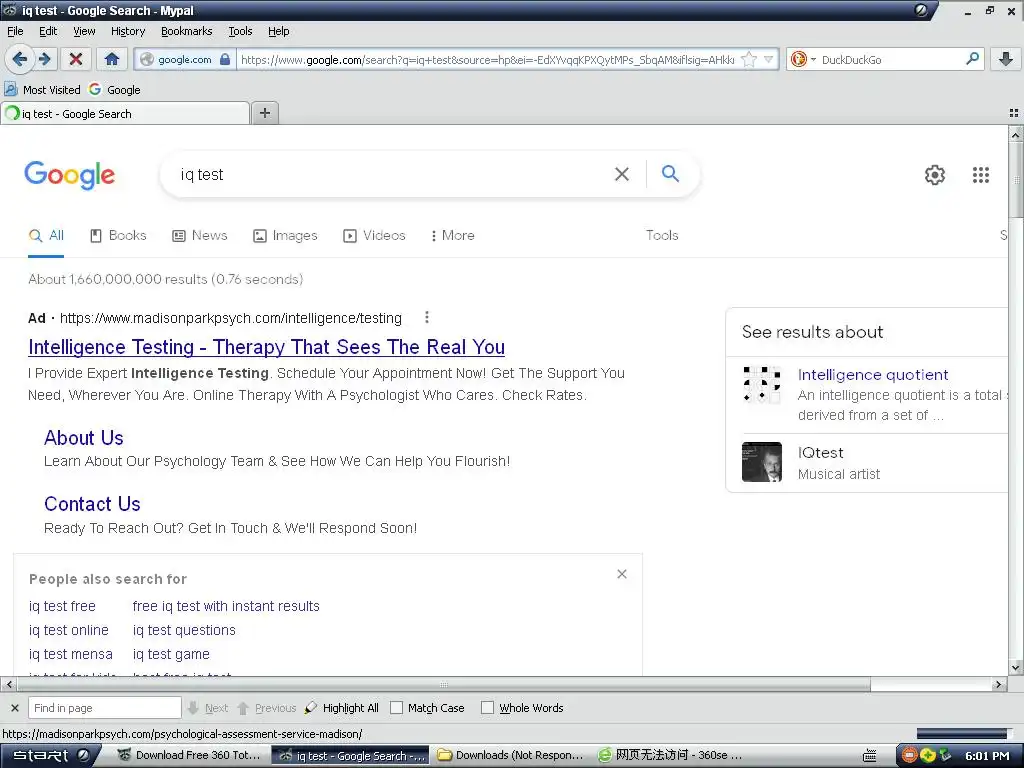Open the Intelligence Testing ad headline link
1024x768 pixels.
(266, 347)
